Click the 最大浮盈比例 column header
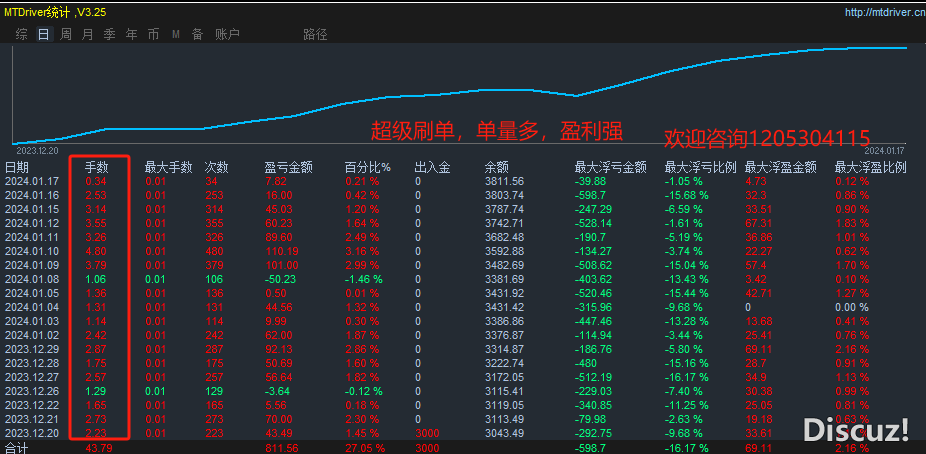The image size is (926, 454). coord(870,168)
